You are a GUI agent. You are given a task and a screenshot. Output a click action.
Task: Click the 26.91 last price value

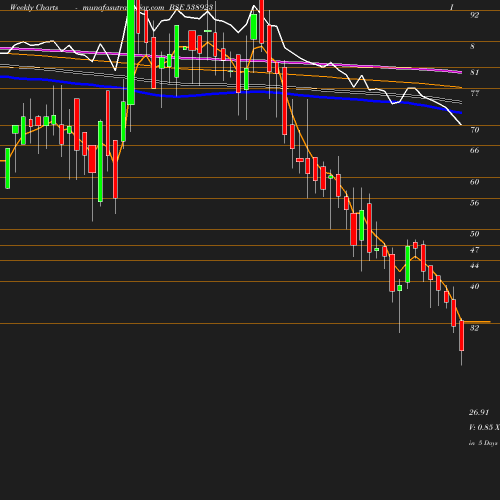point(479,412)
